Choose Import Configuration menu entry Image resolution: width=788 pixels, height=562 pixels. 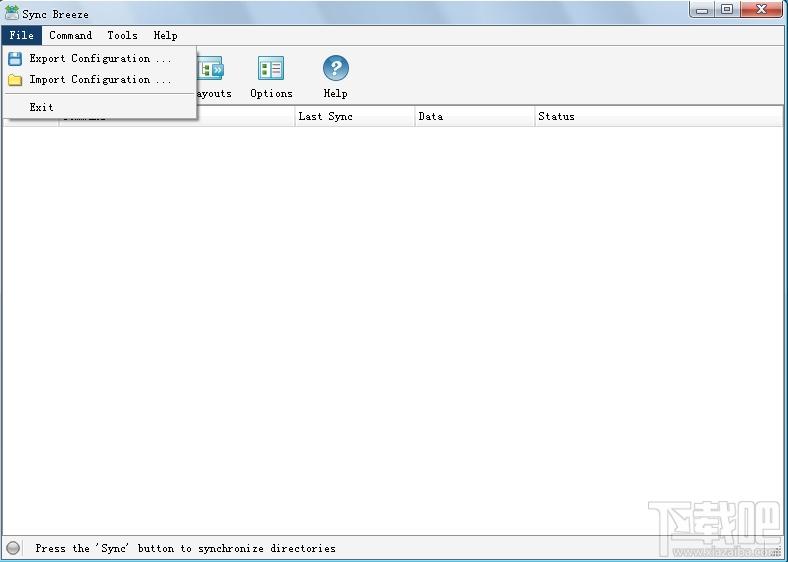pos(100,79)
